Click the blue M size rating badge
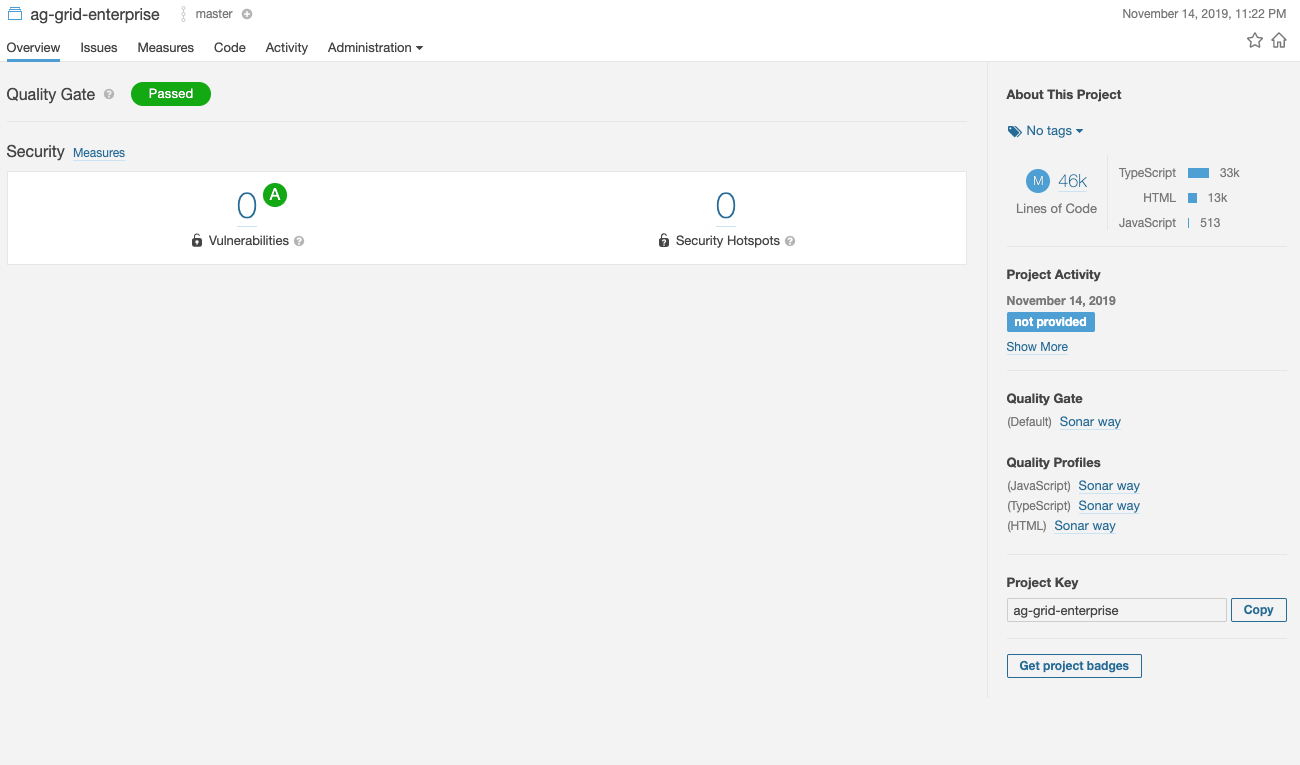This screenshot has height=765, width=1300. (1038, 181)
